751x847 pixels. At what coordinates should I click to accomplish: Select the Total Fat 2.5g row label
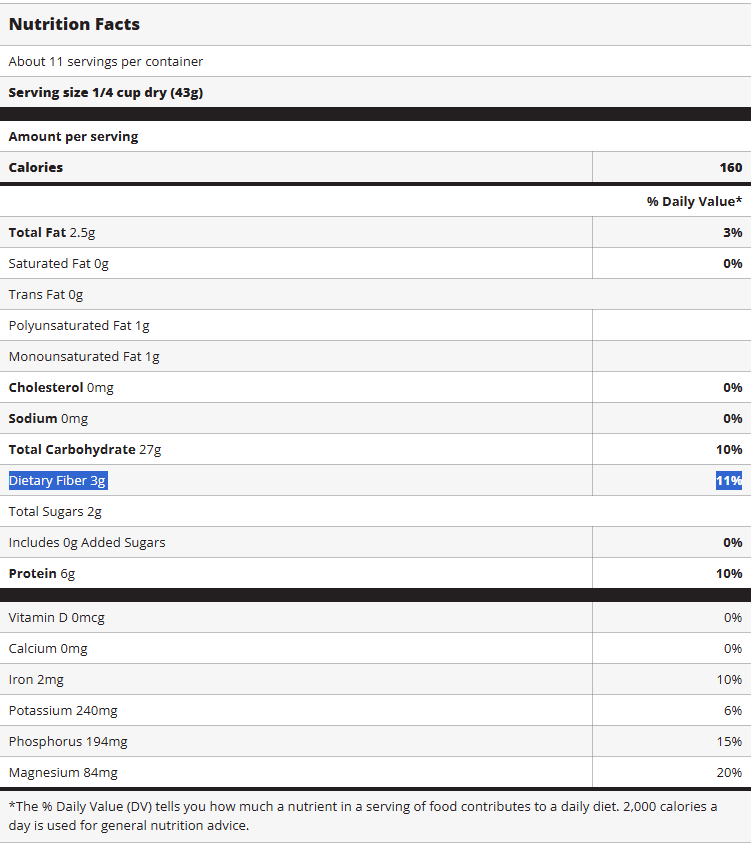pyautogui.click(x=52, y=232)
